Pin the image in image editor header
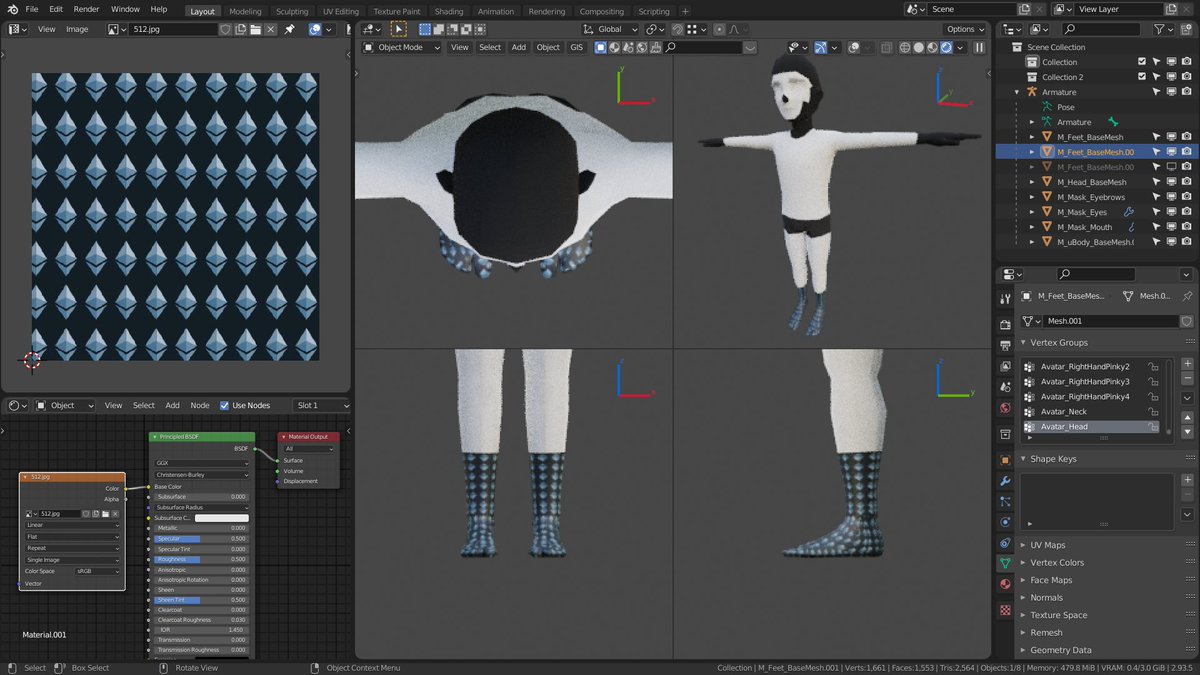The height and width of the screenshot is (675, 1200). 289,29
